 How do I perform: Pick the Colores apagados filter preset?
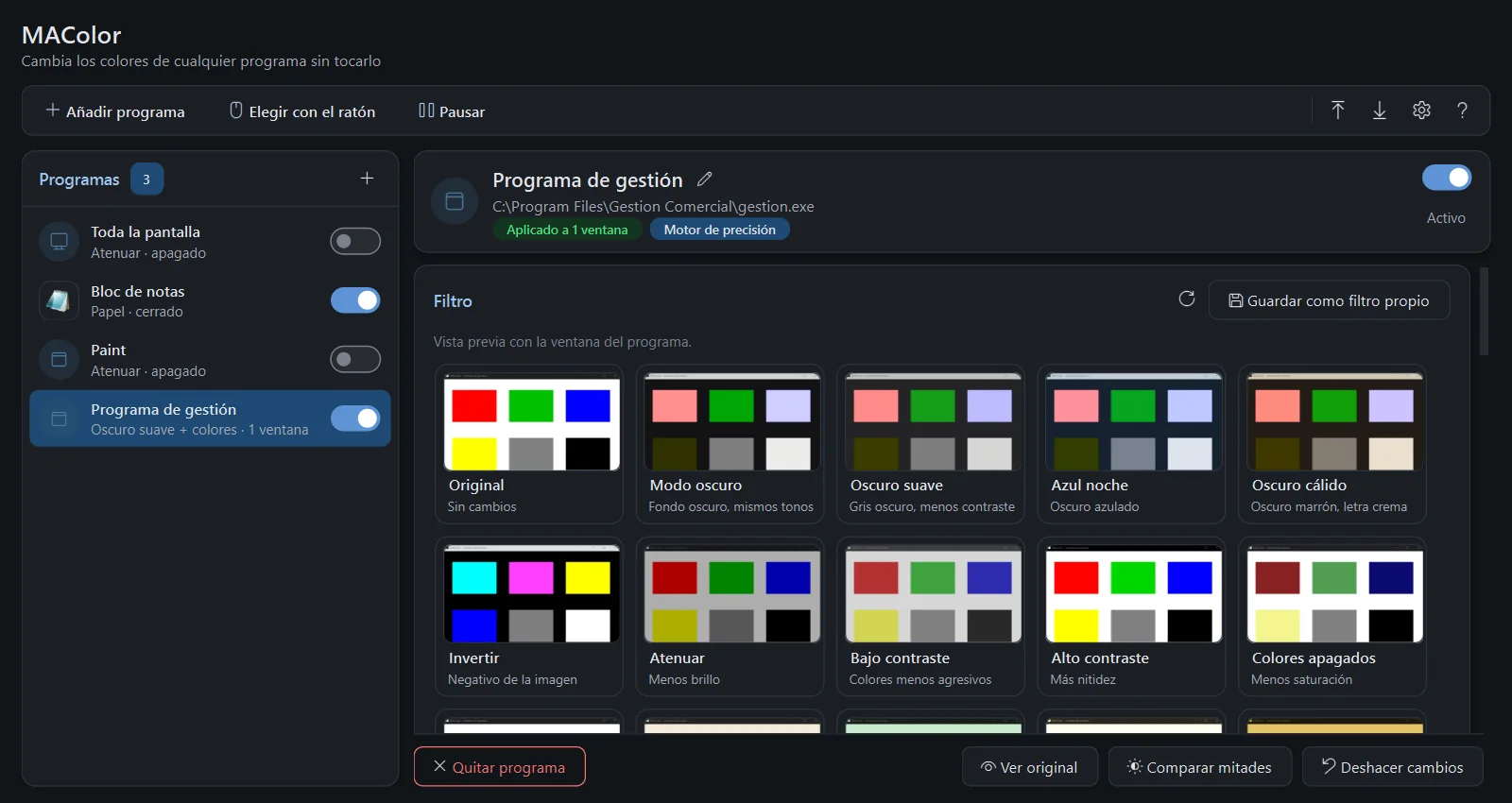tap(1332, 617)
